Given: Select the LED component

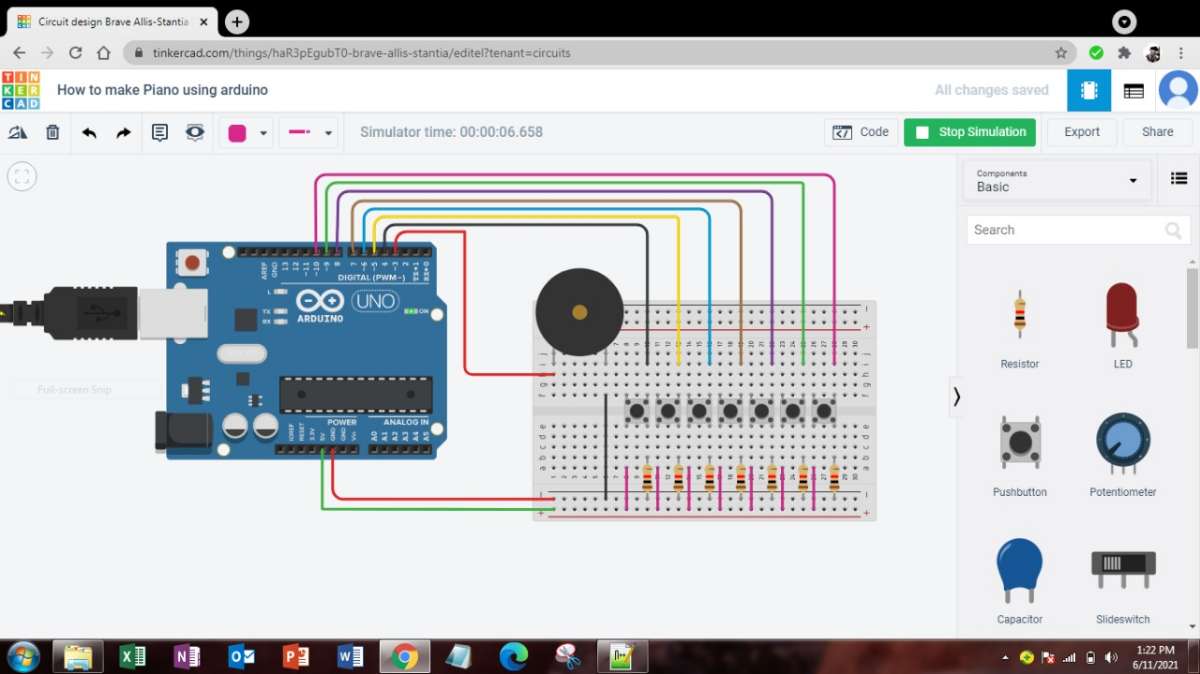Looking at the screenshot, I should [1122, 325].
